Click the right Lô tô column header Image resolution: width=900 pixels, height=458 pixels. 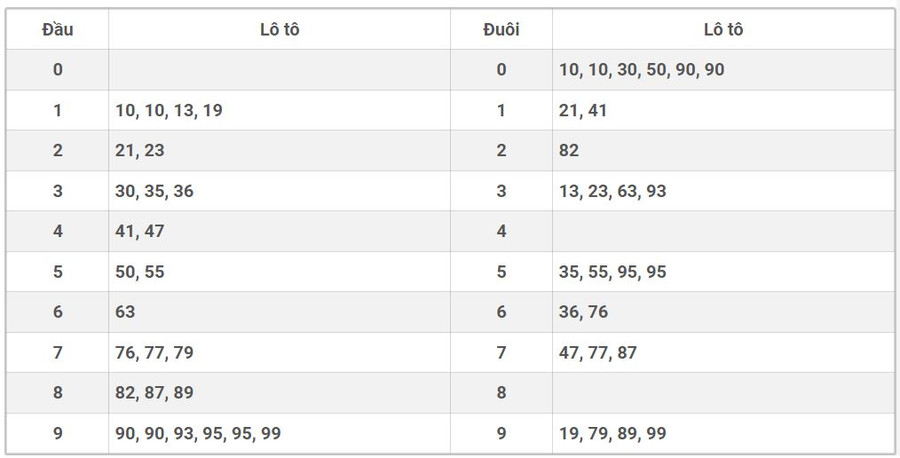722,29
